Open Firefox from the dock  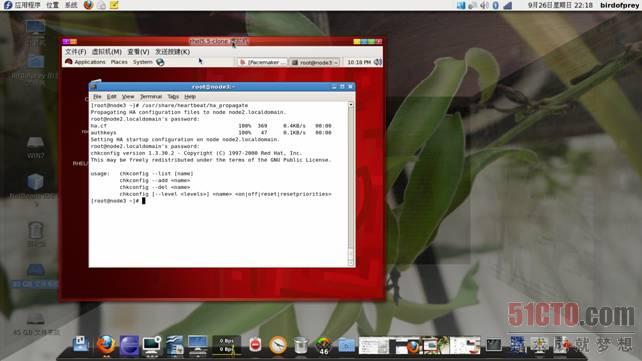click(106, 345)
